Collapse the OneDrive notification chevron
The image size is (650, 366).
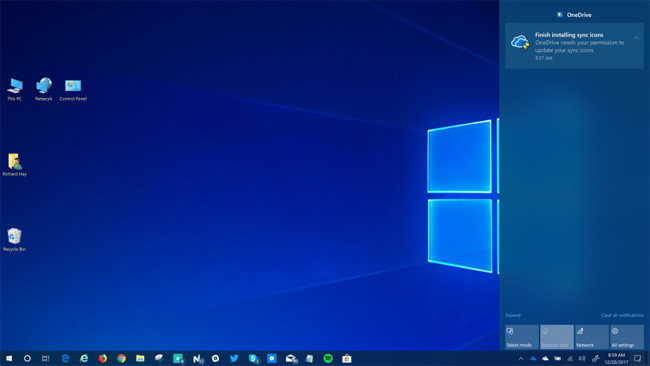636,38
